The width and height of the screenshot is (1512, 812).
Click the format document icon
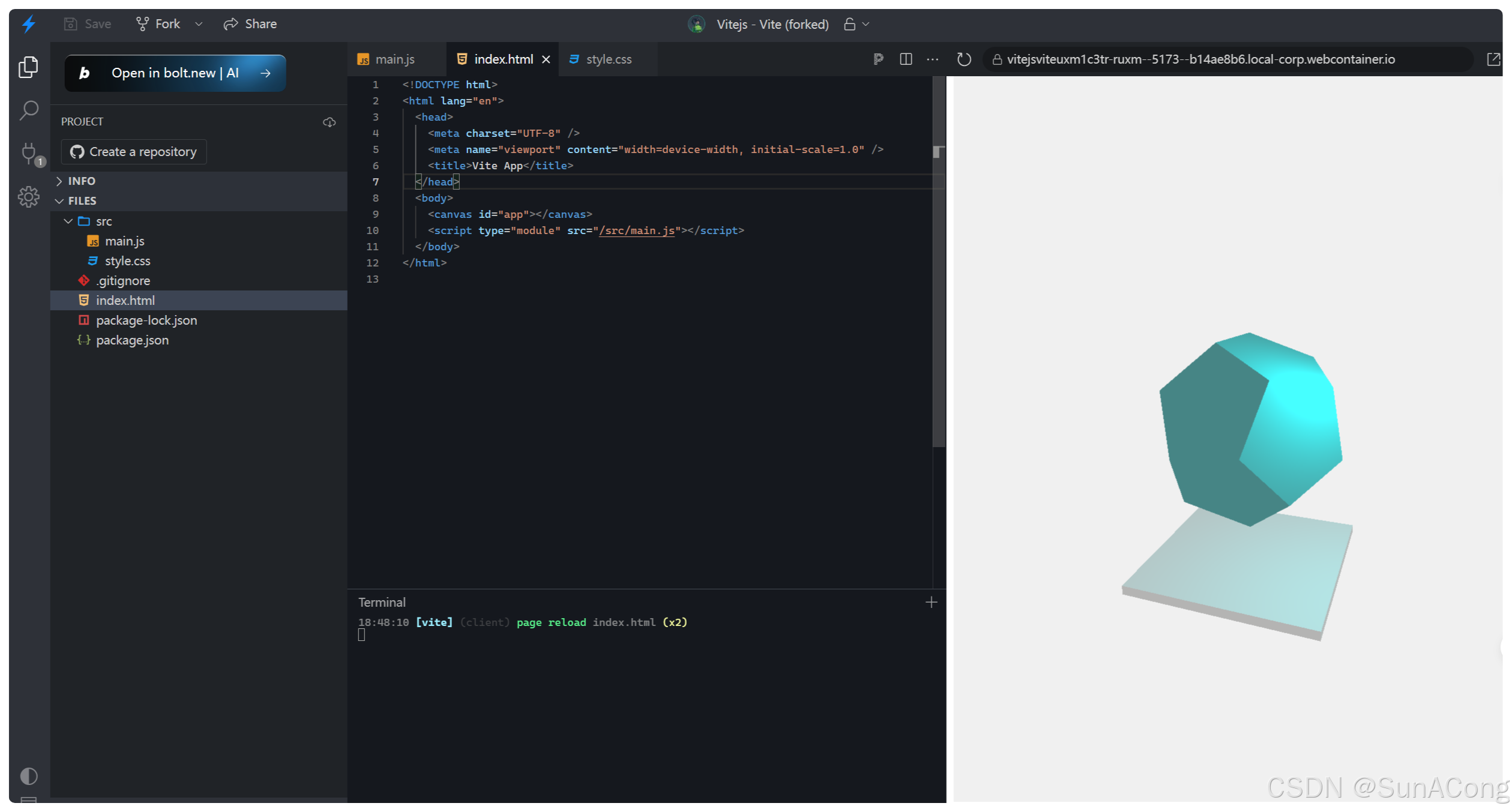pos(878,59)
